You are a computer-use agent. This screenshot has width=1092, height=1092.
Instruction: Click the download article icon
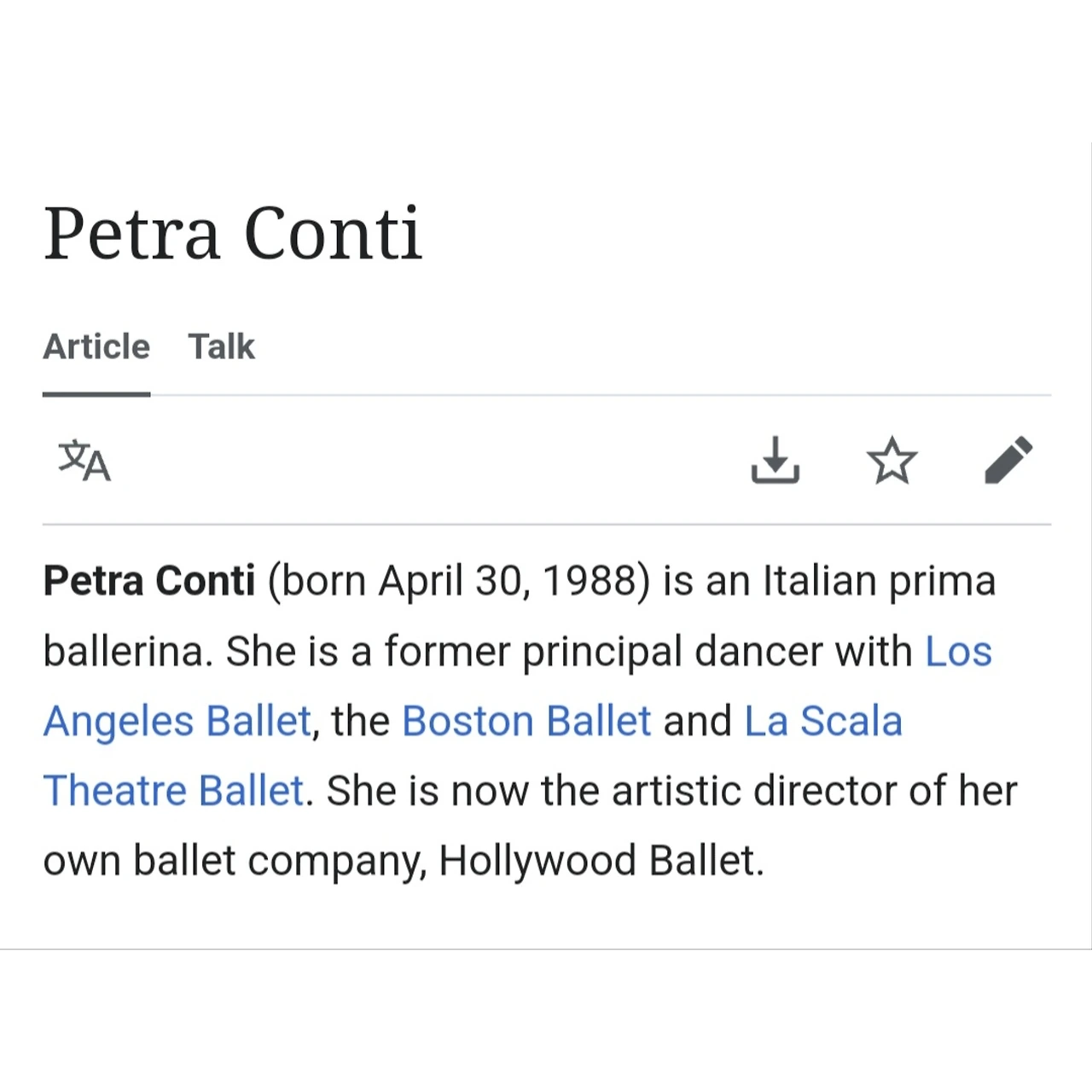point(775,461)
